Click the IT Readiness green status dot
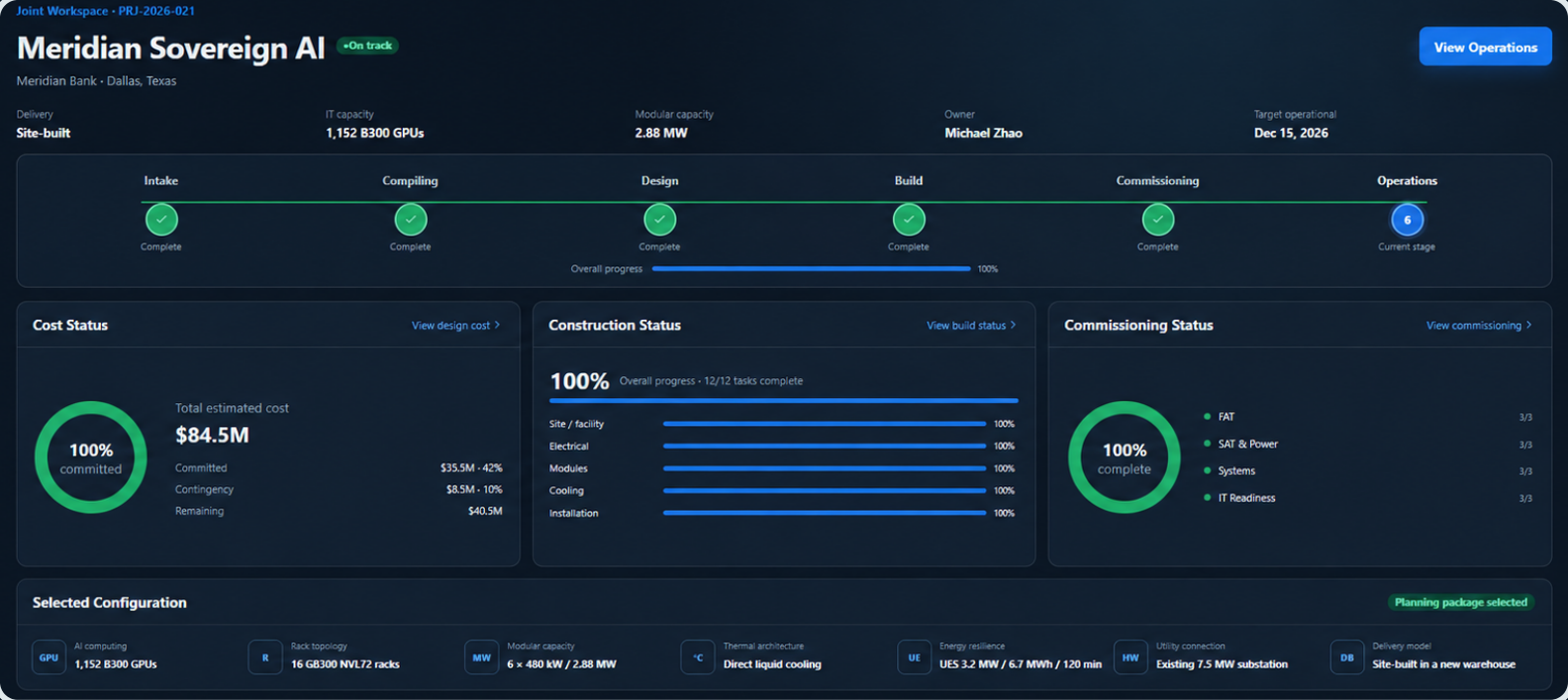The height and width of the screenshot is (700, 1568). tap(1207, 497)
